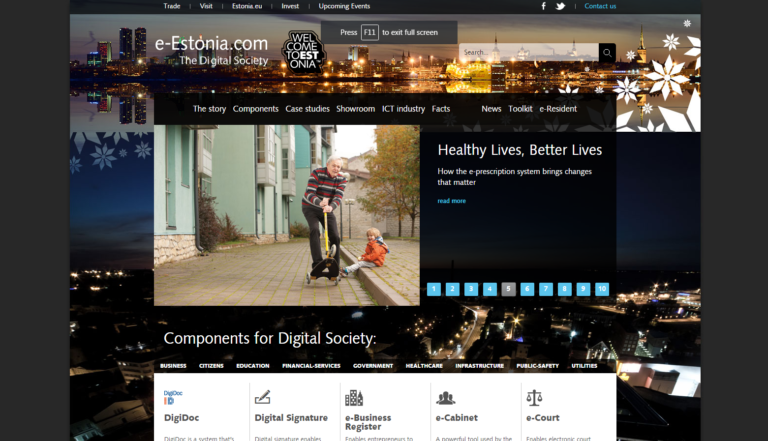Open the e-Business Register component title
The width and height of the screenshot is (768, 441).
tap(368, 422)
